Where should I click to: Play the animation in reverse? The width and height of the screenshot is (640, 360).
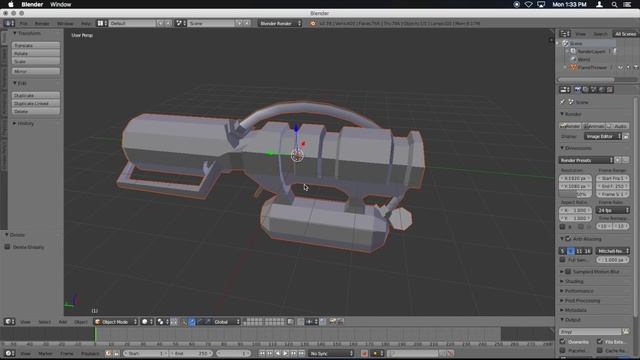(278, 353)
